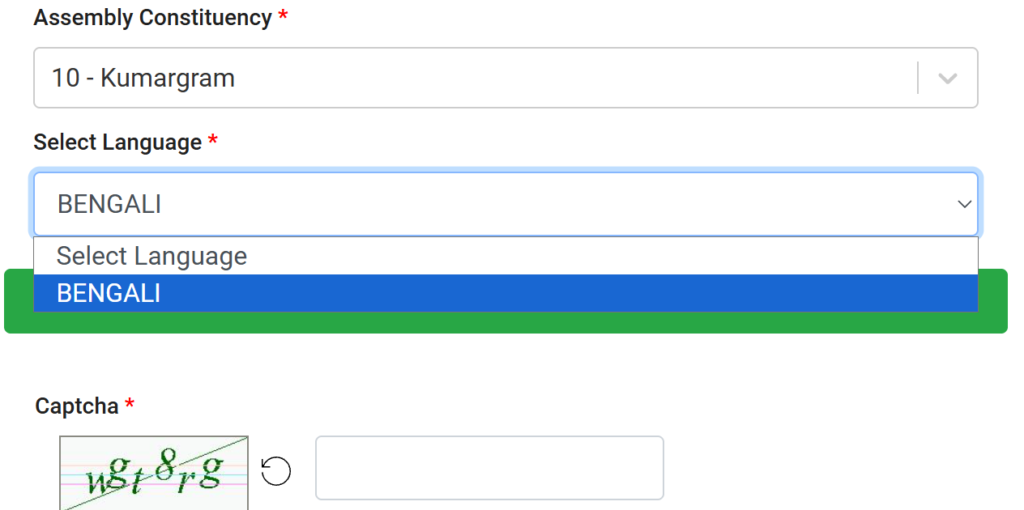This screenshot has width=1024, height=510.
Task: Click the captcha code image
Action: click(x=153, y=472)
